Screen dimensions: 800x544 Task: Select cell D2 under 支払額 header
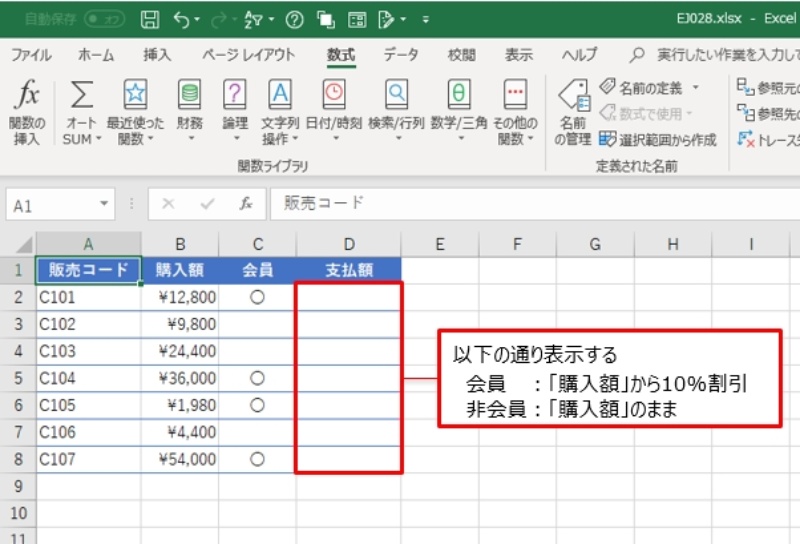[348, 297]
